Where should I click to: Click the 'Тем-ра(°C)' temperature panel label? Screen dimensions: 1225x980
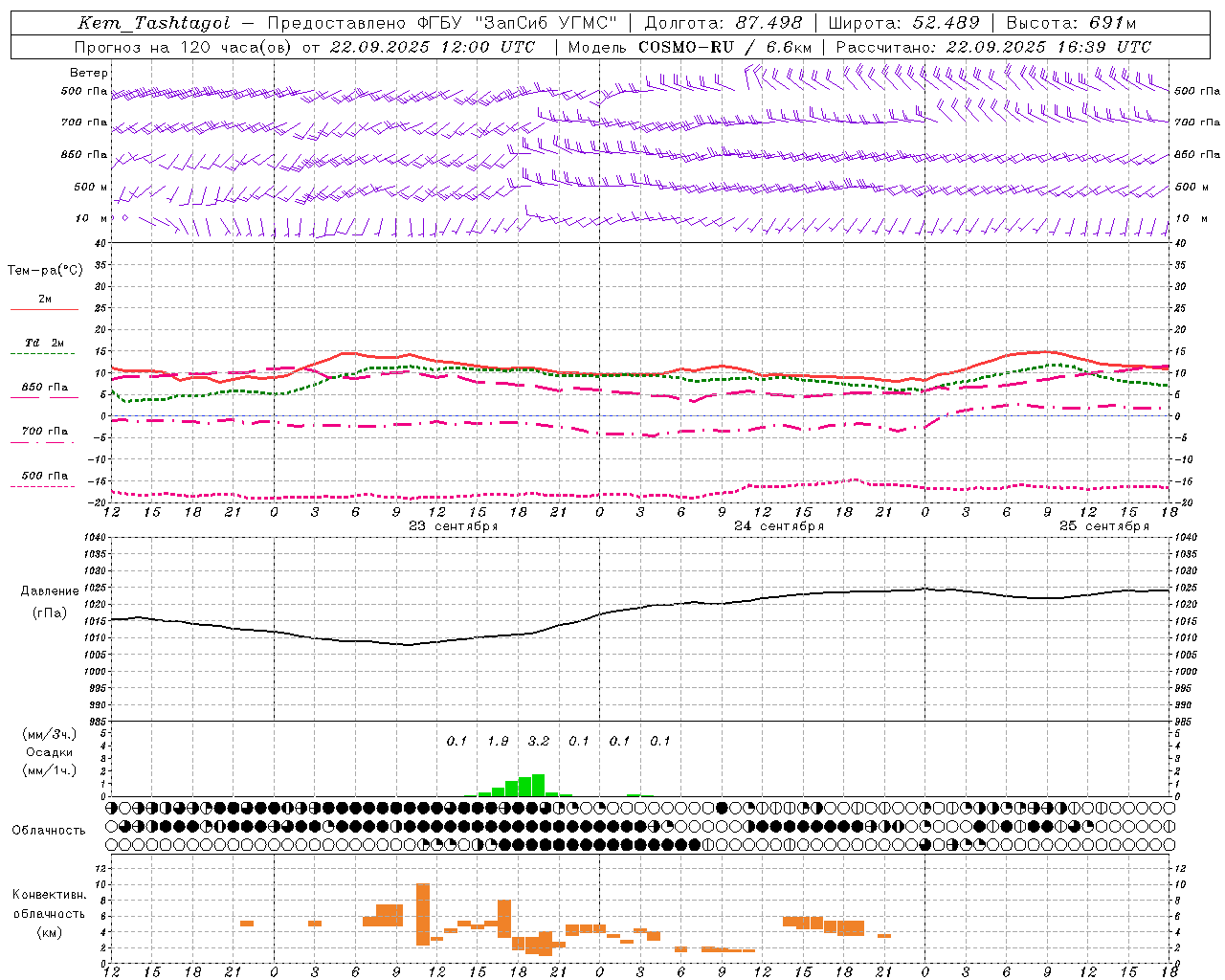pos(45,271)
